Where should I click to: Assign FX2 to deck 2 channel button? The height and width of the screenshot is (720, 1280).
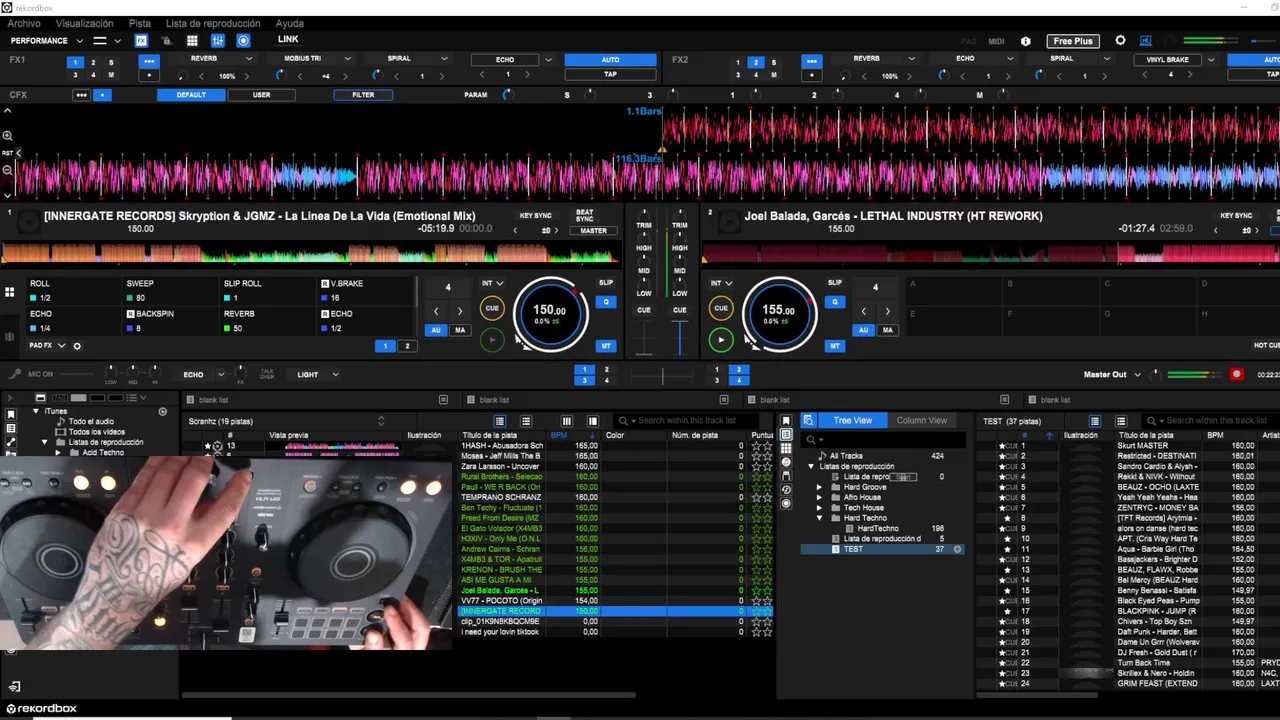tap(756, 62)
